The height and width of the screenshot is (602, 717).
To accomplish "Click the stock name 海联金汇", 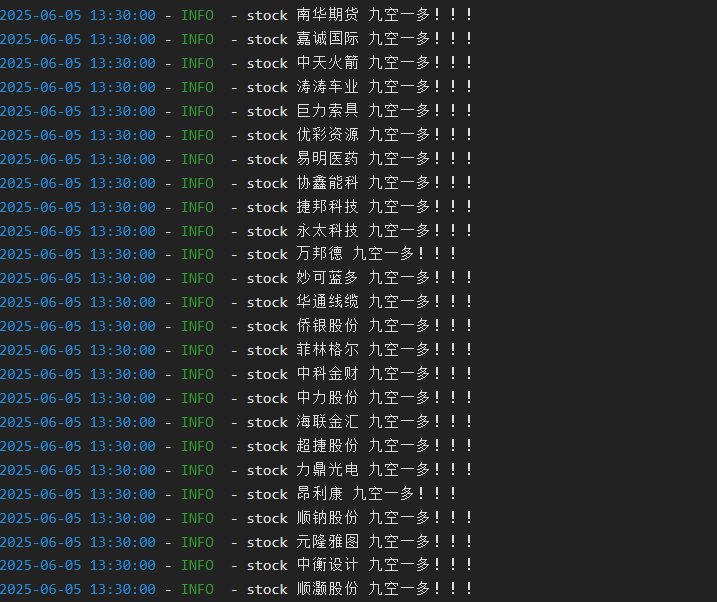I will coord(327,422).
